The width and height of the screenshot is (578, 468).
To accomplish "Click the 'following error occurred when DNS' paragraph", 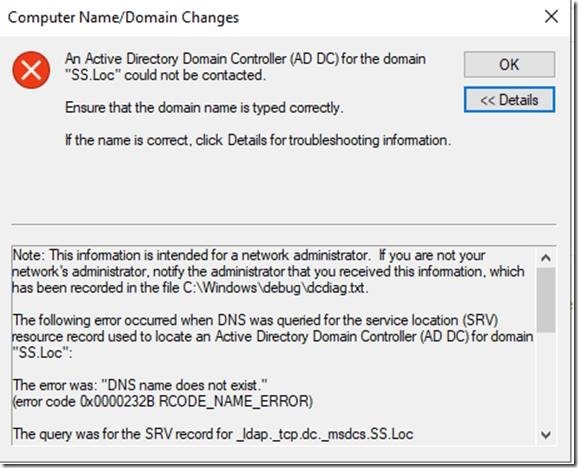I will click(273, 336).
